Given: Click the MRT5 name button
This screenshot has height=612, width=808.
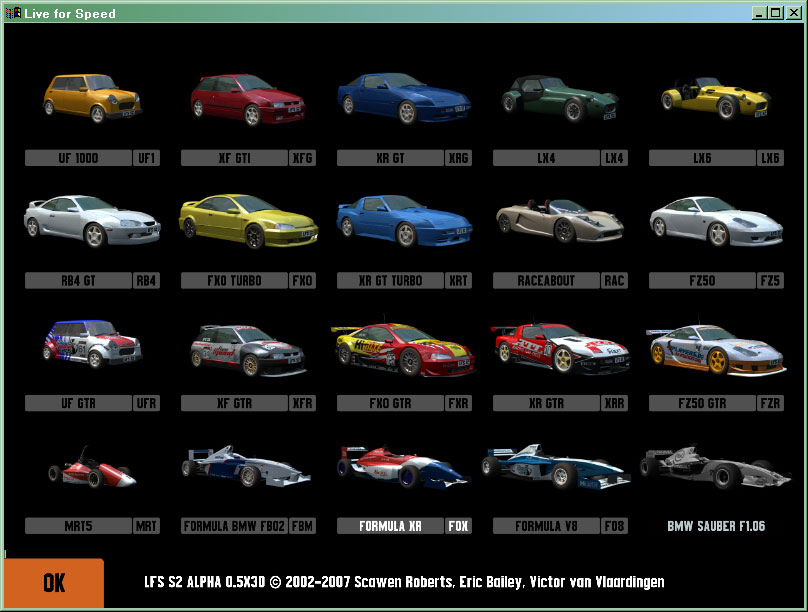Looking at the screenshot, I should [x=78, y=526].
